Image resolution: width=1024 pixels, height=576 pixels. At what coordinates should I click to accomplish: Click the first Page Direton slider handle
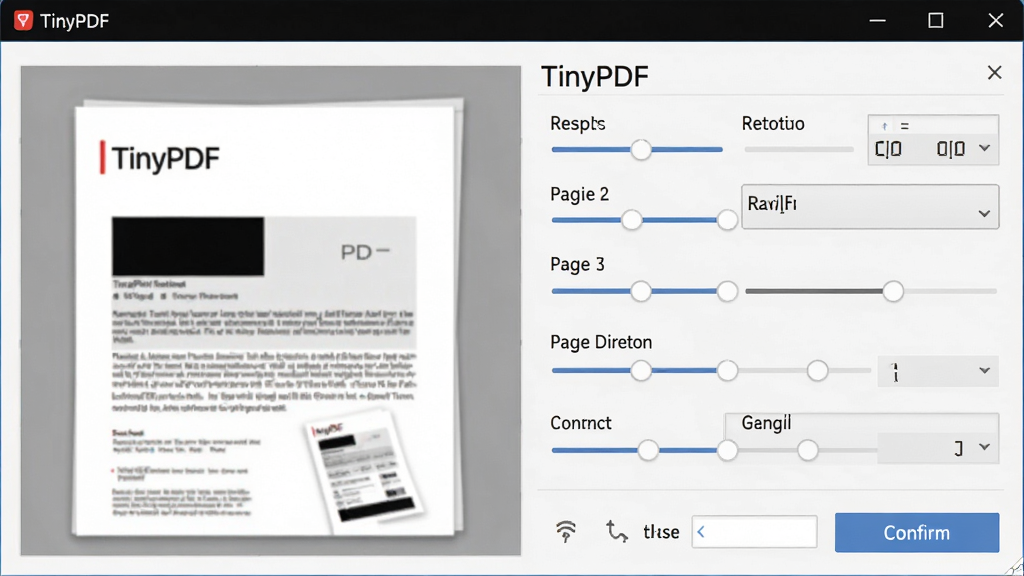coord(641,371)
